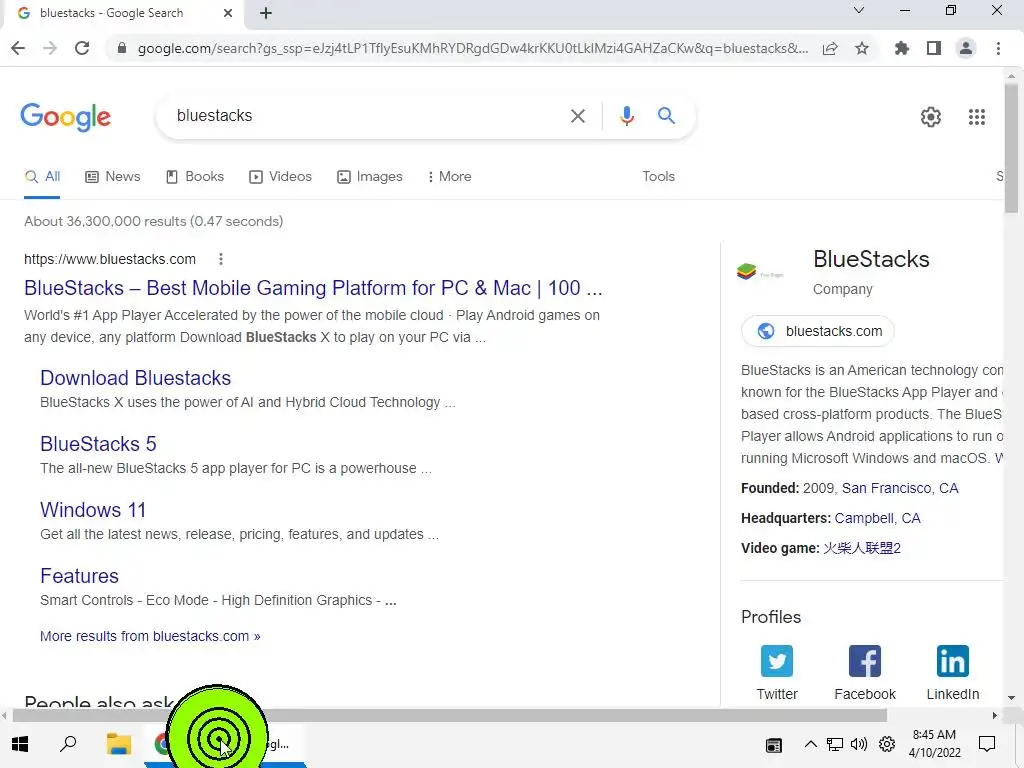The image size is (1024, 768).
Task: Click the BlueStacks company logo thumbnail
Action: [761, 271]
